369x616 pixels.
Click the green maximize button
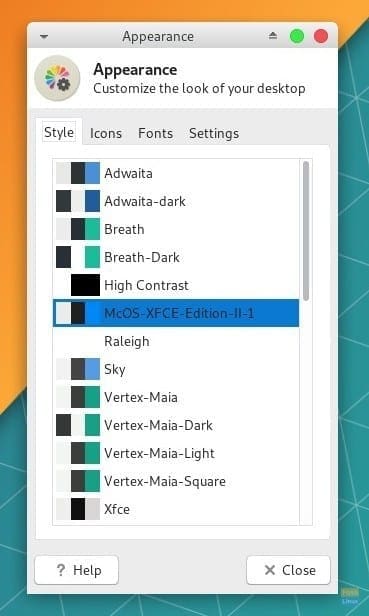click(297, 37)
